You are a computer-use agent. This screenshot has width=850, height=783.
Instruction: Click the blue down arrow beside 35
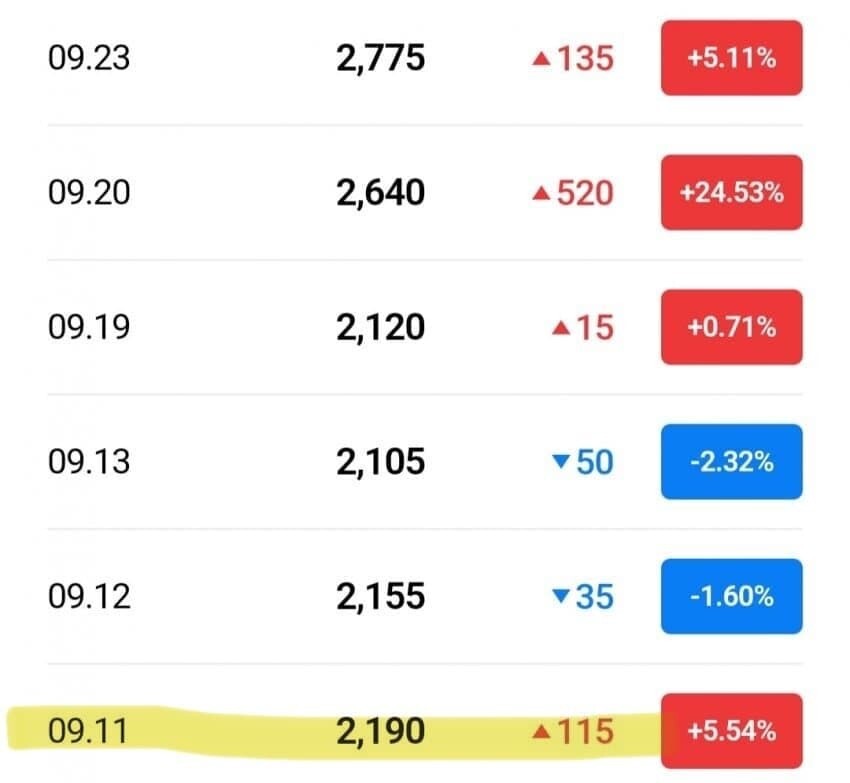click(x=560, y=597)
